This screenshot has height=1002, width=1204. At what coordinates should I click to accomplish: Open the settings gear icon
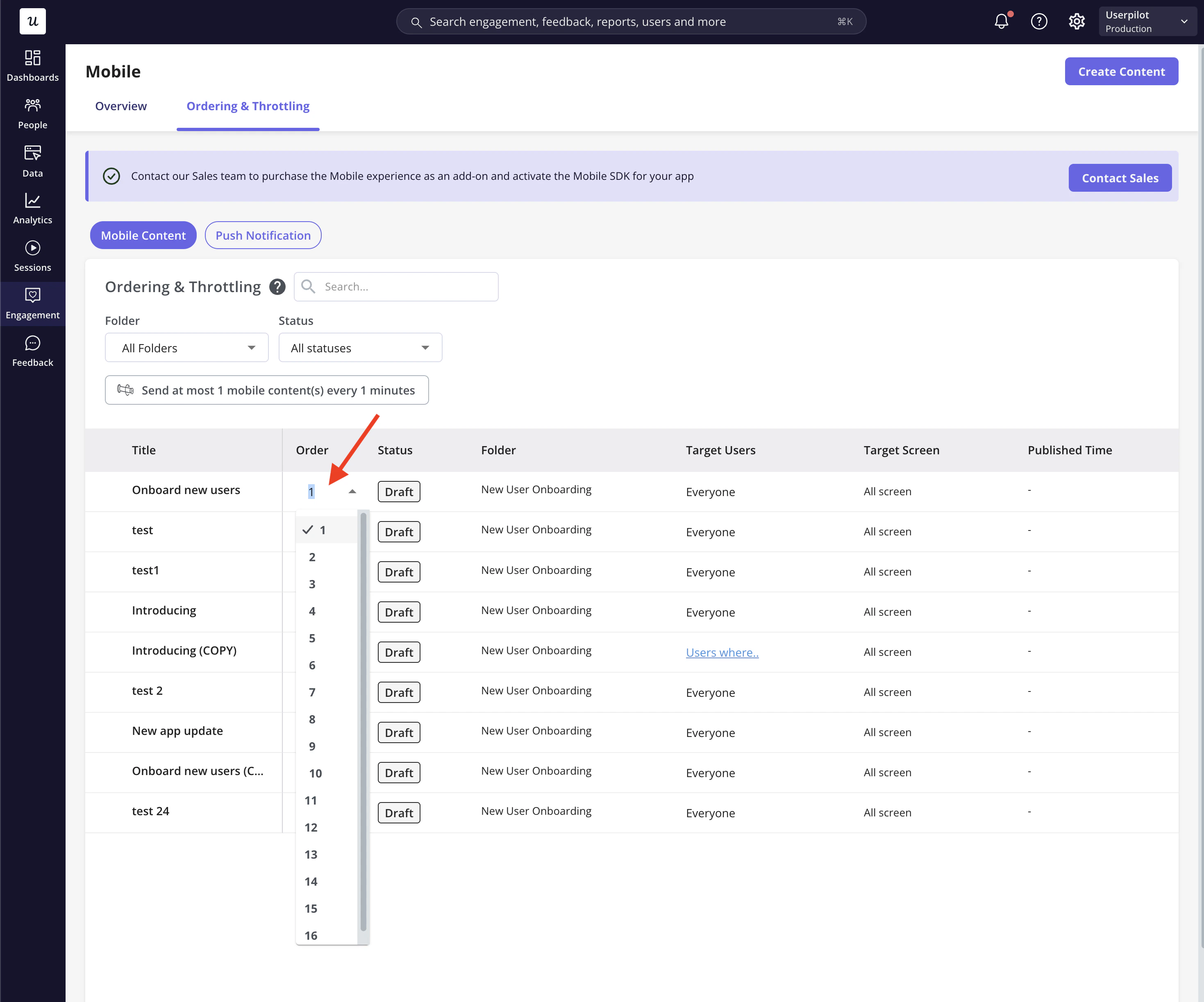click(1076, 22)
